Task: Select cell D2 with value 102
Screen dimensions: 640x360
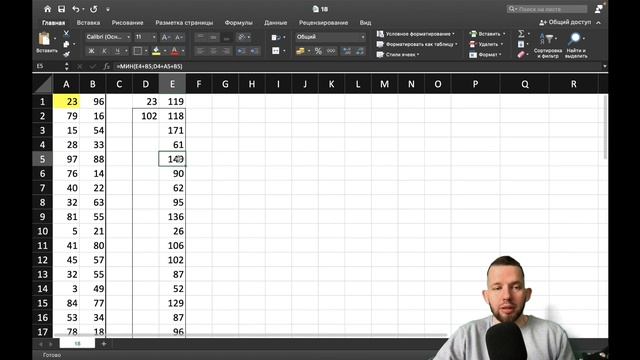Action: (146, 116)
